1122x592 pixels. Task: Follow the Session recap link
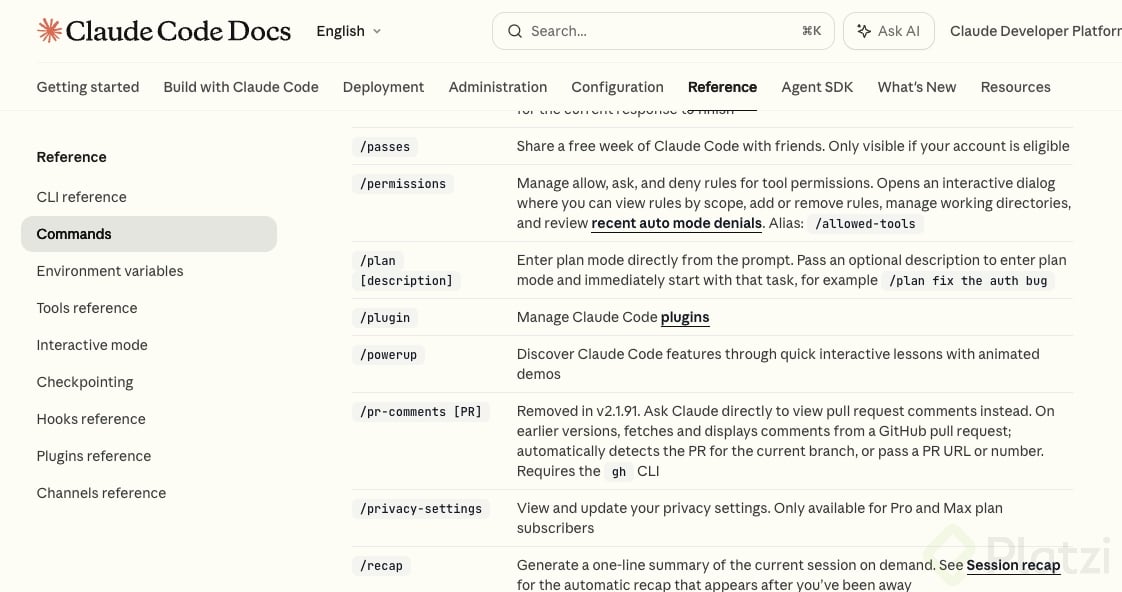[1012, 565]
